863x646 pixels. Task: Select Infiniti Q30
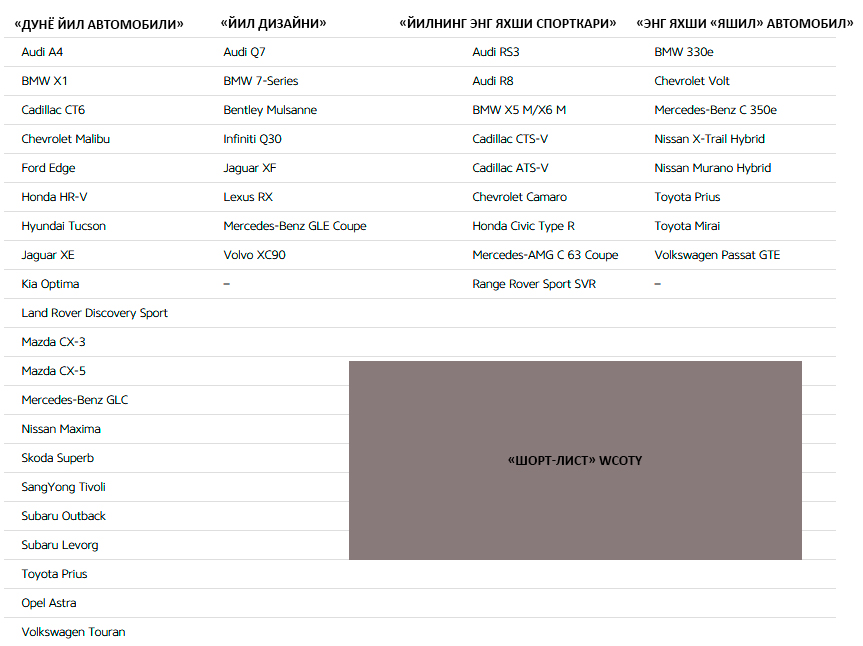pyautogui.click(x=253, y=139)
